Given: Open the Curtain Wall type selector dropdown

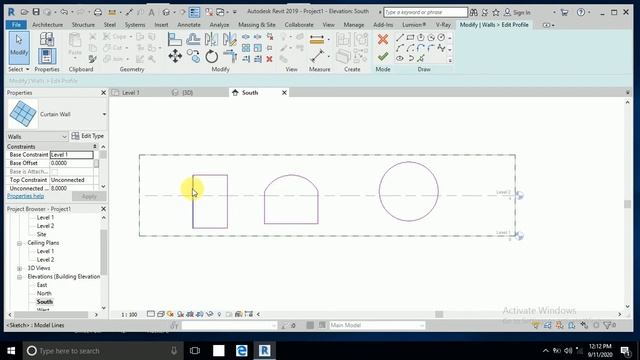Looking at the screenshot, I should 104,114.
